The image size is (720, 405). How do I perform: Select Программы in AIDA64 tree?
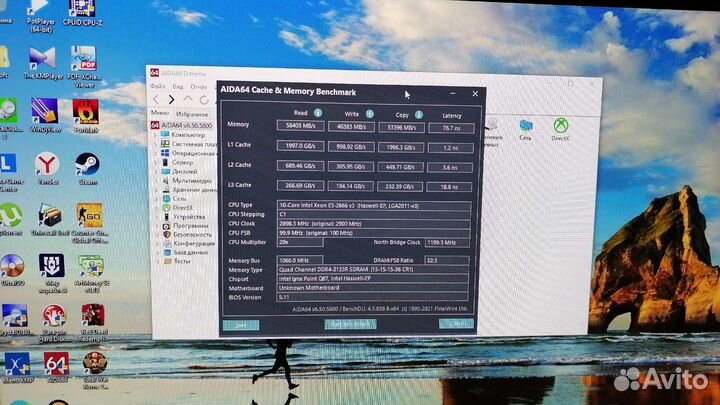(x=186, y=225)
